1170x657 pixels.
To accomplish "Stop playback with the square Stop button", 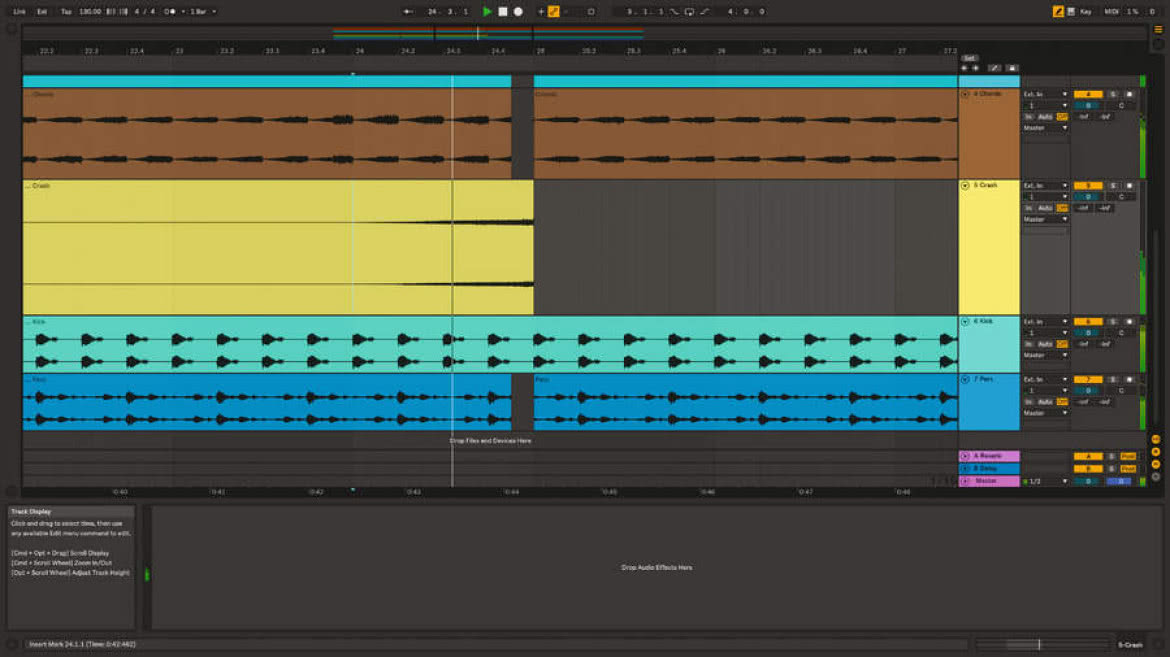I will coord(503,11).
